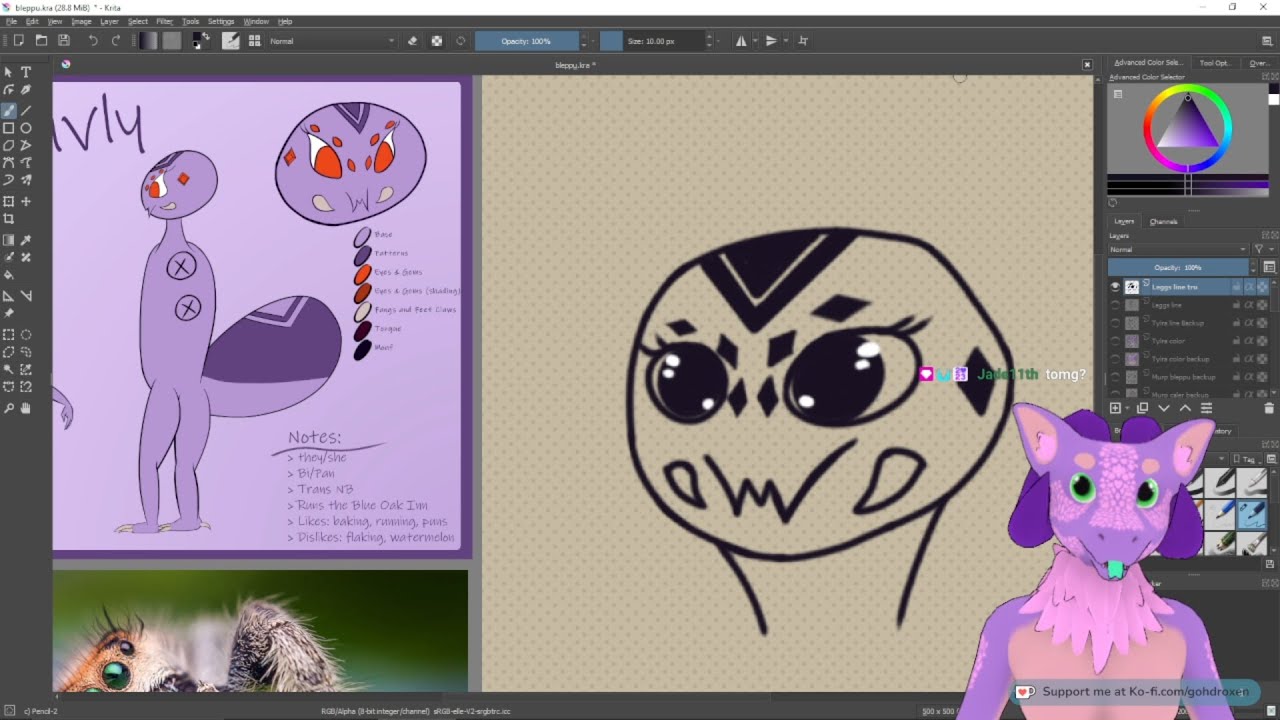
Task: Open the Tool Options docker tab
Action: click(x=1215, y=63)
